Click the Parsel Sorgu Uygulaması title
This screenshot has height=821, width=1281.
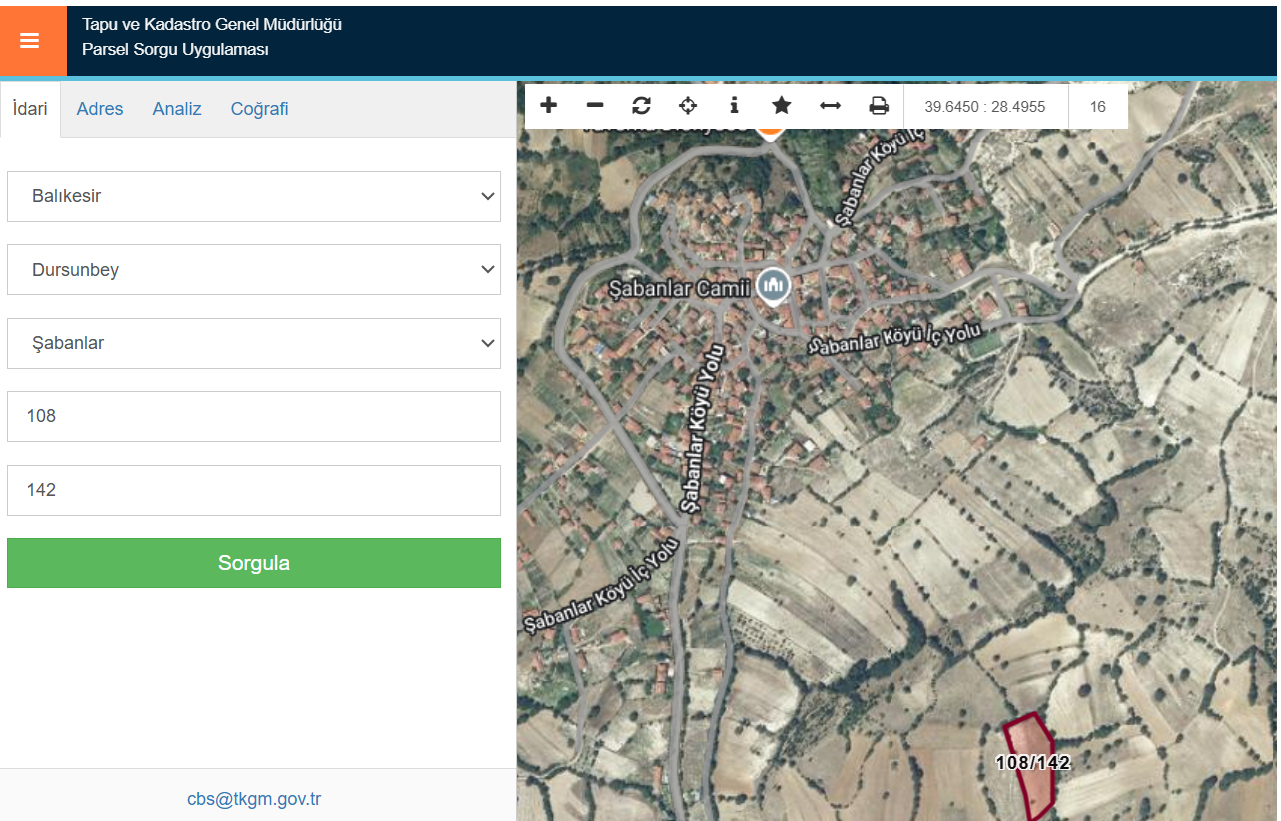click(175, 49)
